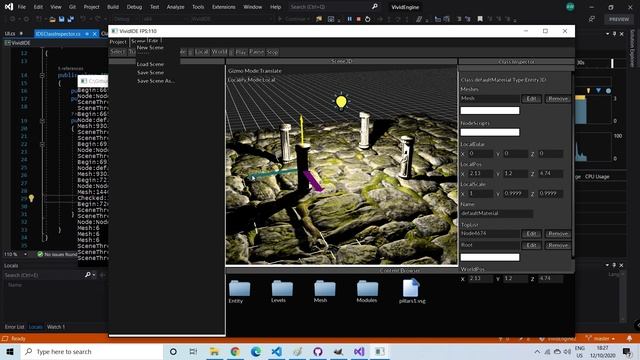Viewport: 640px width, 360px height.
Task: Open the master branch dropdown in status bar
Action: 600,338
